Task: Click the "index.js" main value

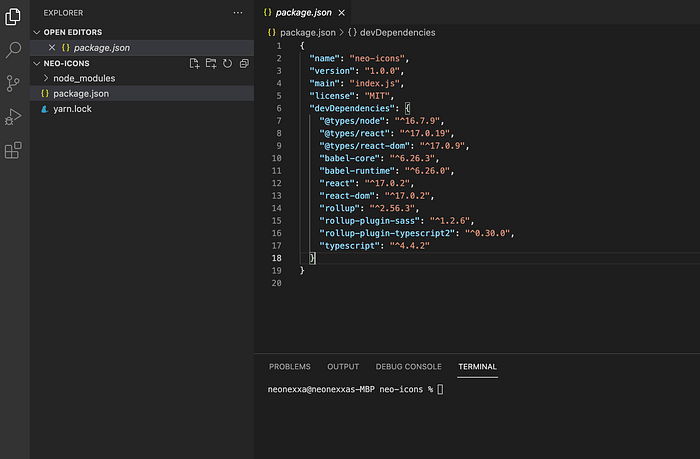Action: (x=374, y=83)
